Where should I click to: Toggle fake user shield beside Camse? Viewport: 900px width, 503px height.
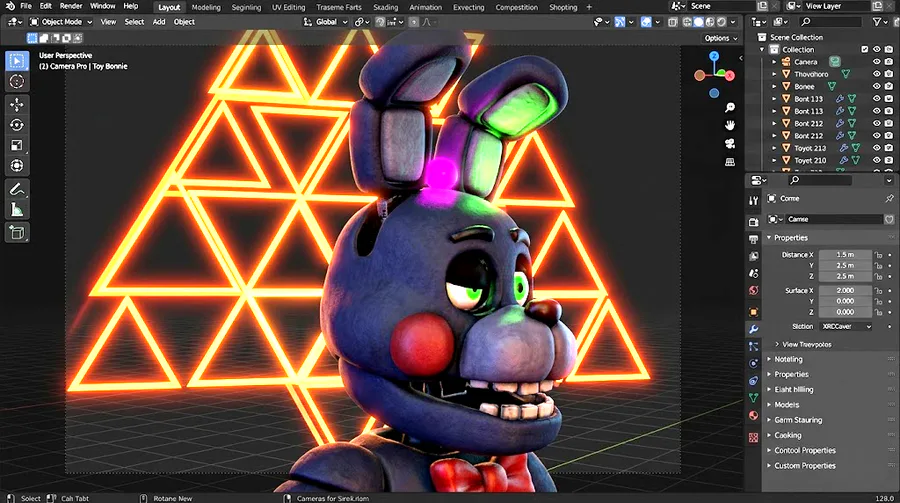pyautogui.click(x=889, y=219)
